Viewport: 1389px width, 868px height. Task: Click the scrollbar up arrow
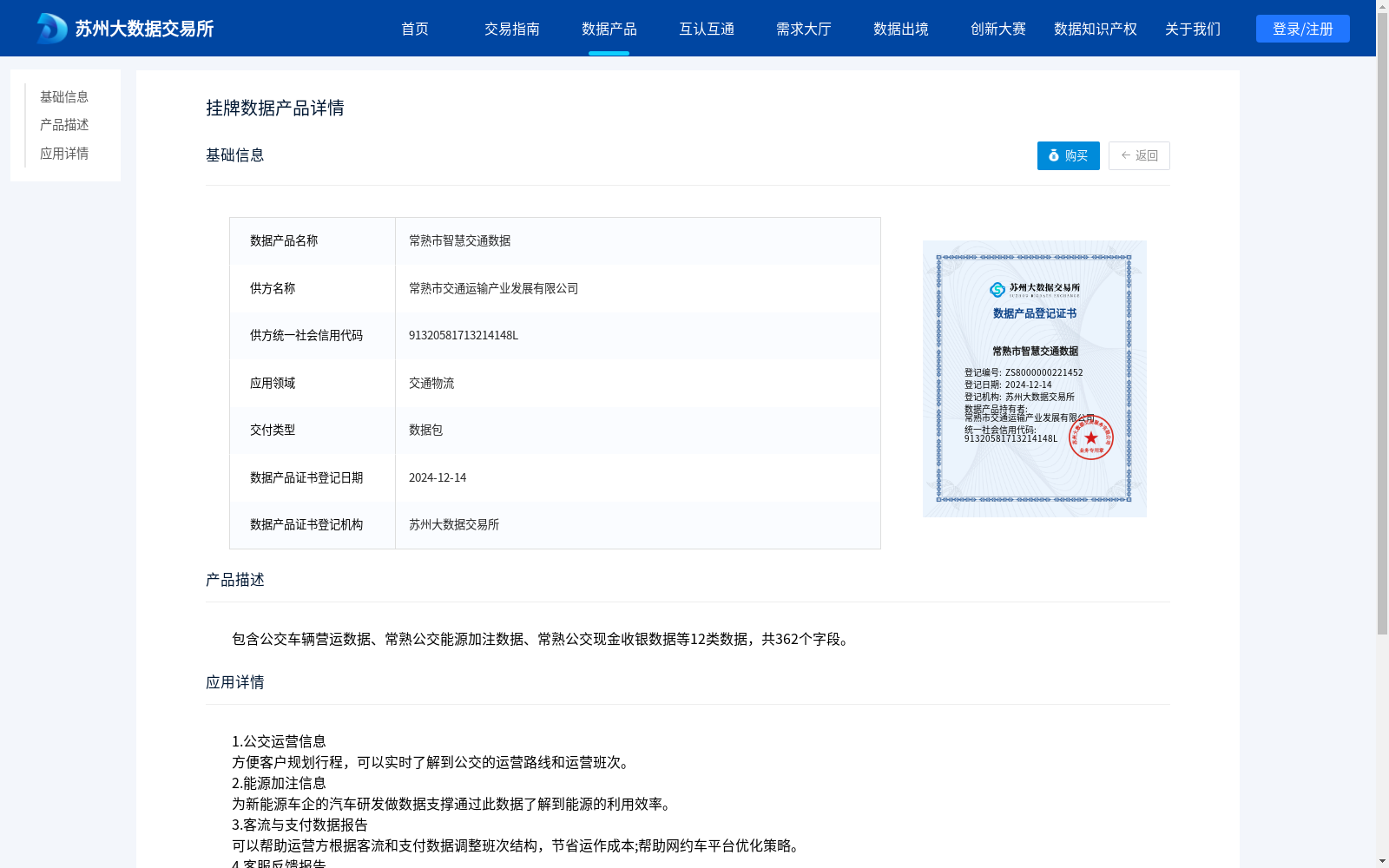click(1382, 5)
